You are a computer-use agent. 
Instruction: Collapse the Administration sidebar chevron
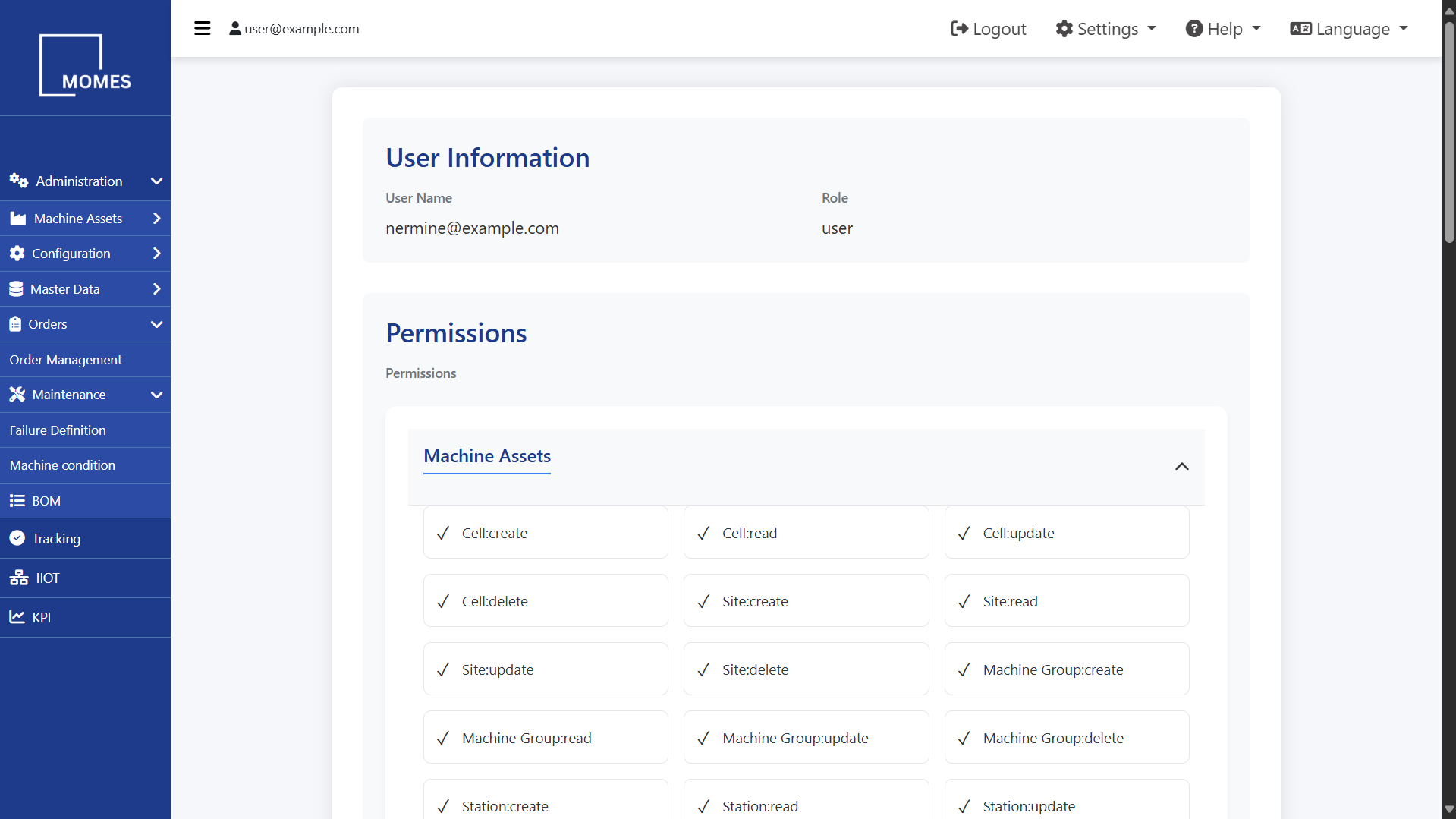pos(156,181)
